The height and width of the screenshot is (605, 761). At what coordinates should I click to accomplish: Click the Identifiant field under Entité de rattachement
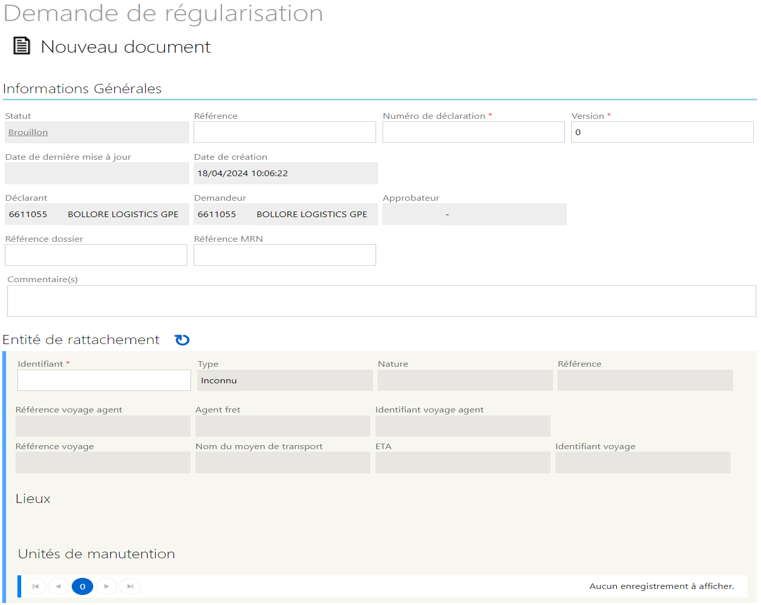(x=104, y=380)
